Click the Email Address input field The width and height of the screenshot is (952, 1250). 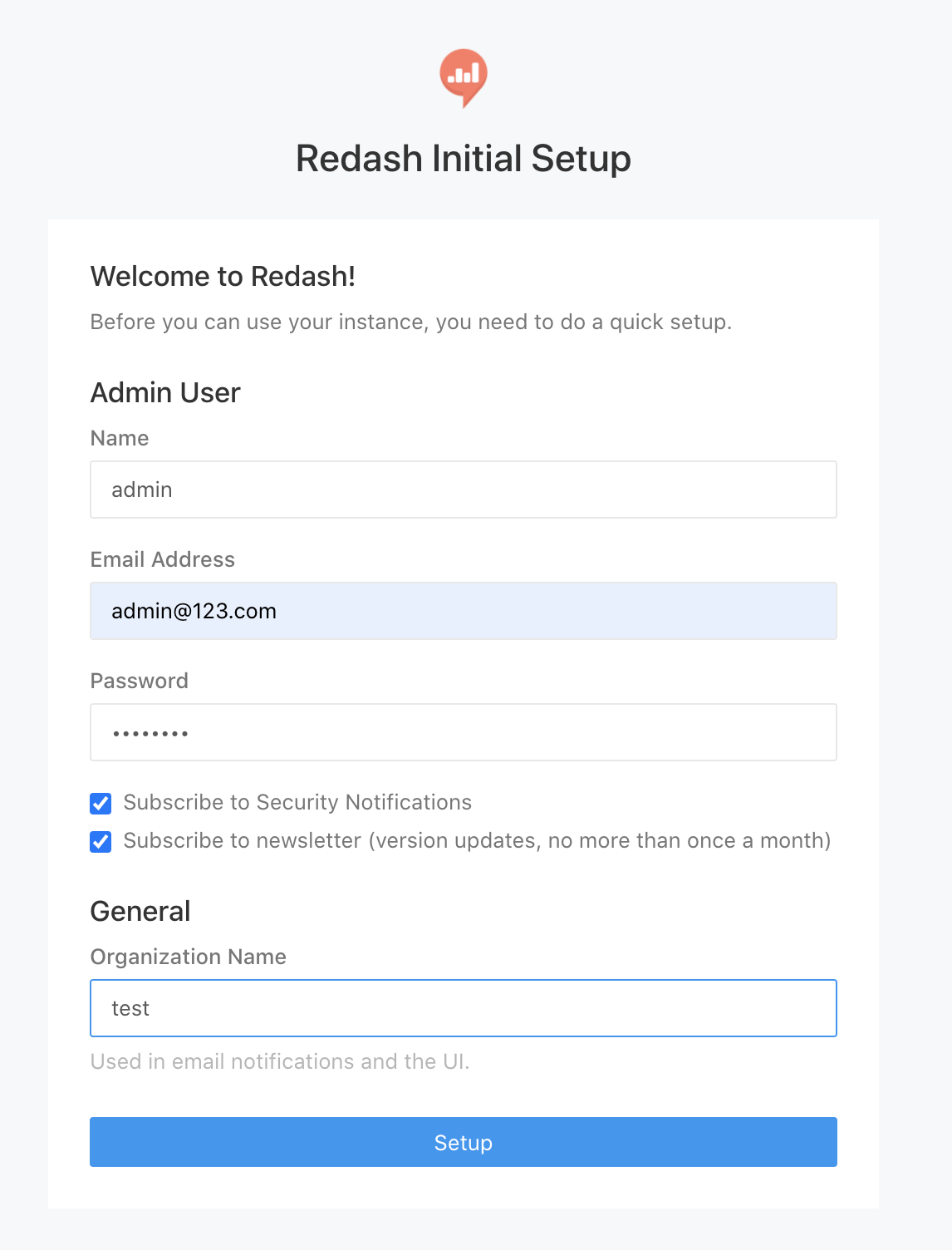click(x=463, y=611)
